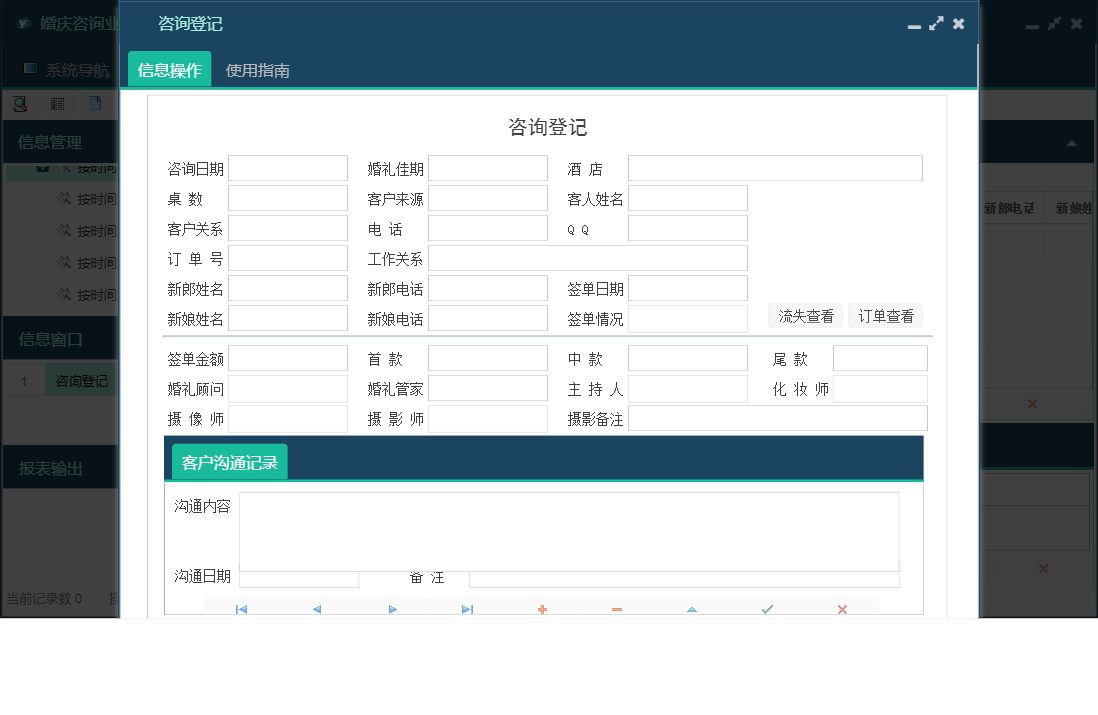Navigate to the first record
The height and width of the screenshot is (715, 1098).
point(240,607)
